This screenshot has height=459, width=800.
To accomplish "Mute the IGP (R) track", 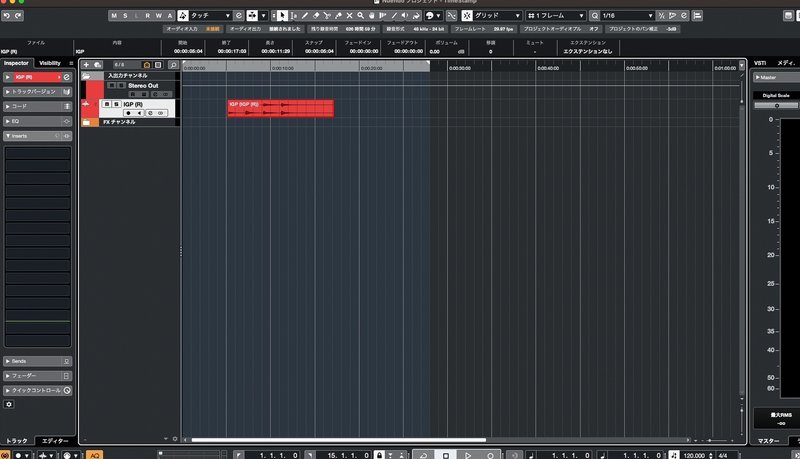I will 107,104.
